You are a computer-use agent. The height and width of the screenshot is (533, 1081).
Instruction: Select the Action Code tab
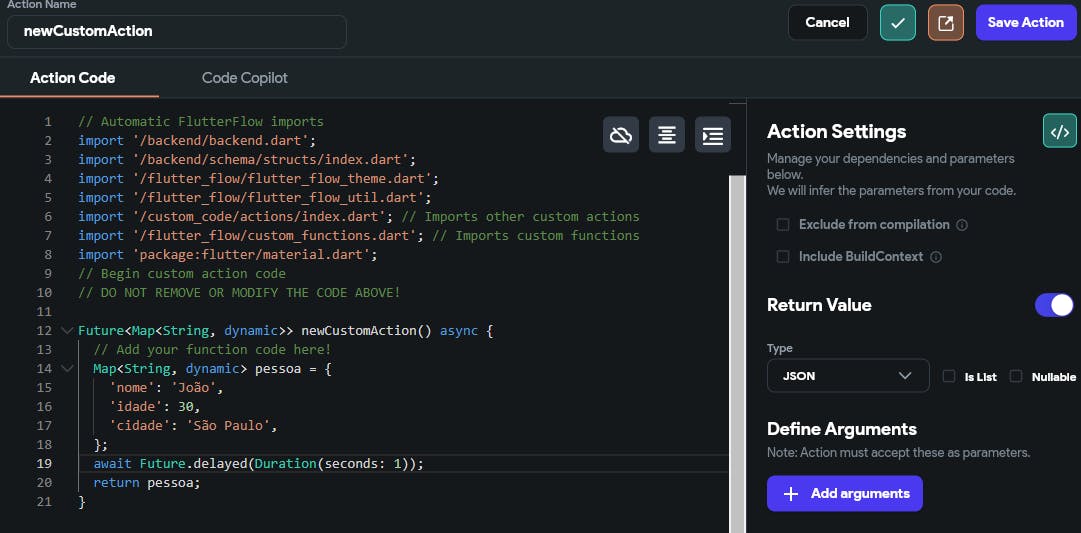pos(72,78)
